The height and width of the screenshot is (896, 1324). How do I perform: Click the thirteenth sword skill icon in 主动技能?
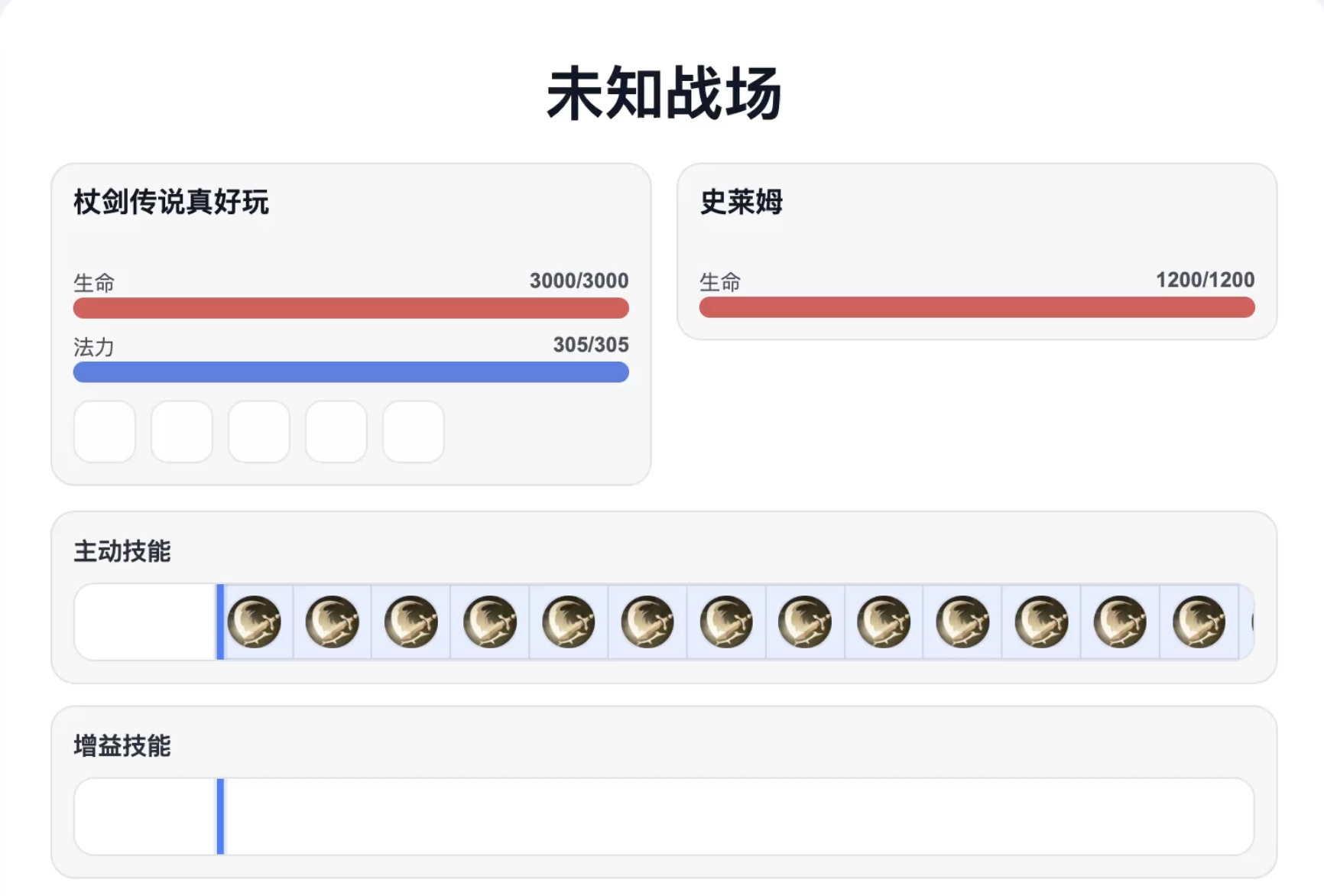point(1199,622)
